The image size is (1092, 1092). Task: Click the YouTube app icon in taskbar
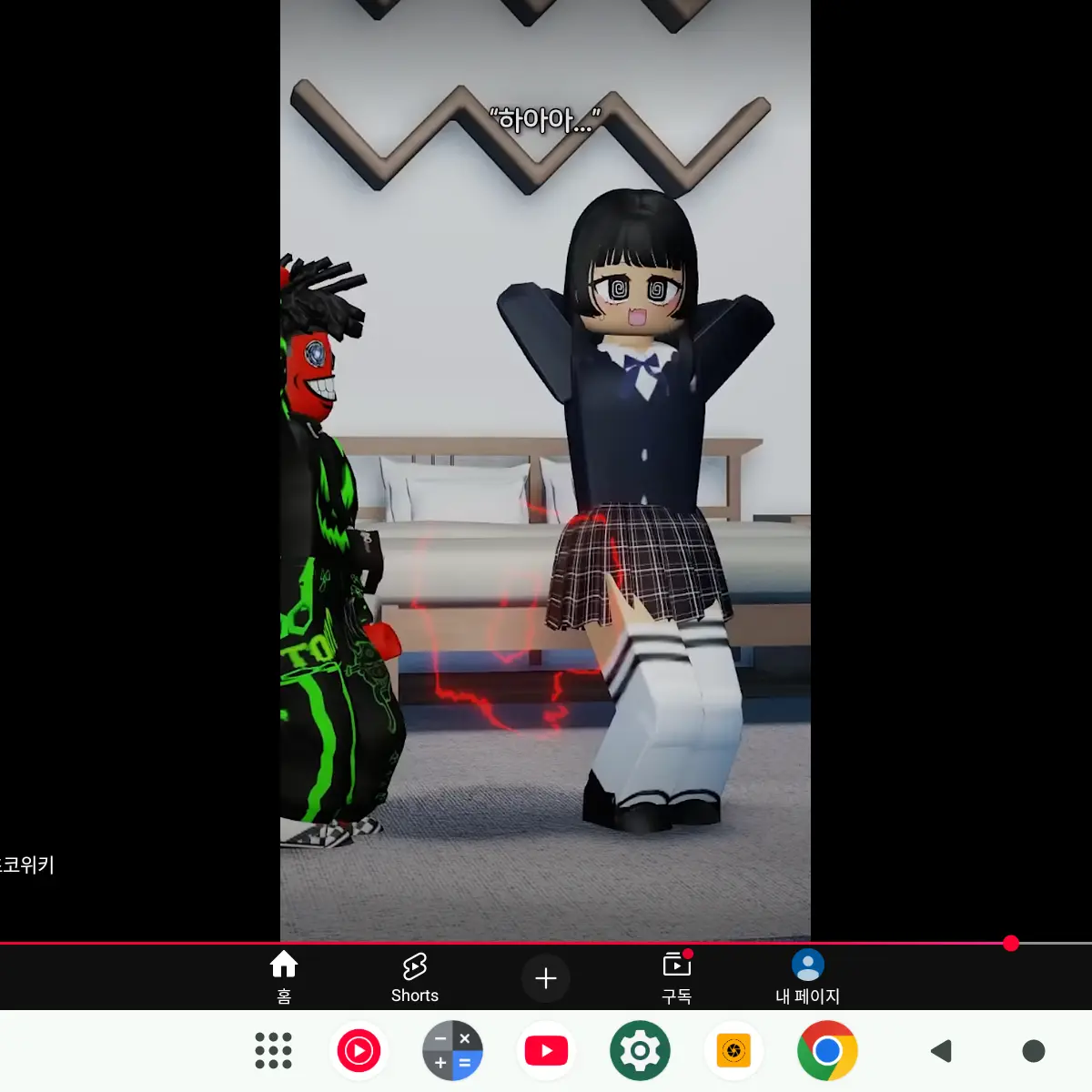(x=546, y=1051)
